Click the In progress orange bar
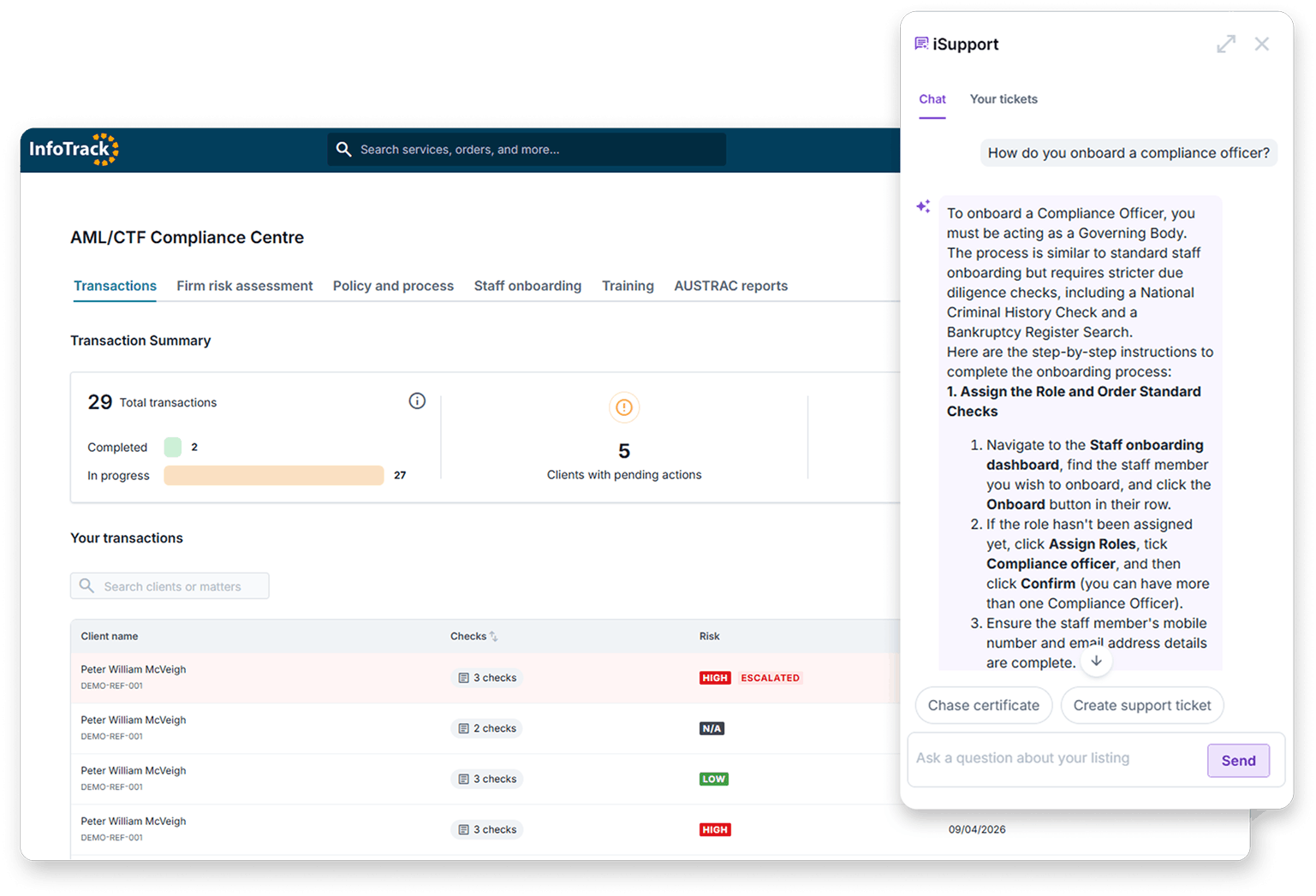 click(273, 476)
